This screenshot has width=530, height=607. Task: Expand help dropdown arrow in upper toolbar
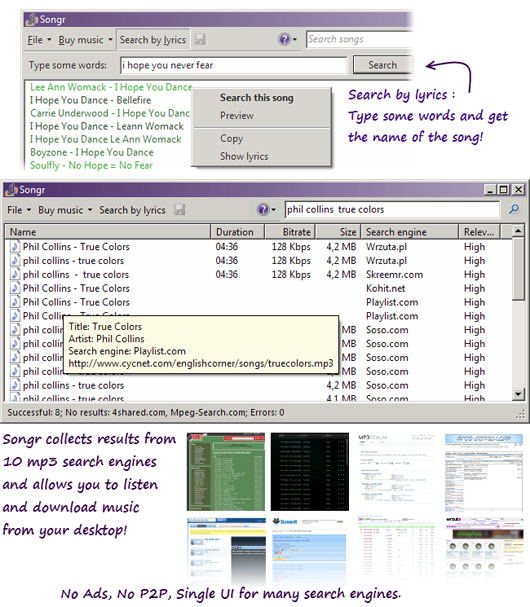pos(295,39)
